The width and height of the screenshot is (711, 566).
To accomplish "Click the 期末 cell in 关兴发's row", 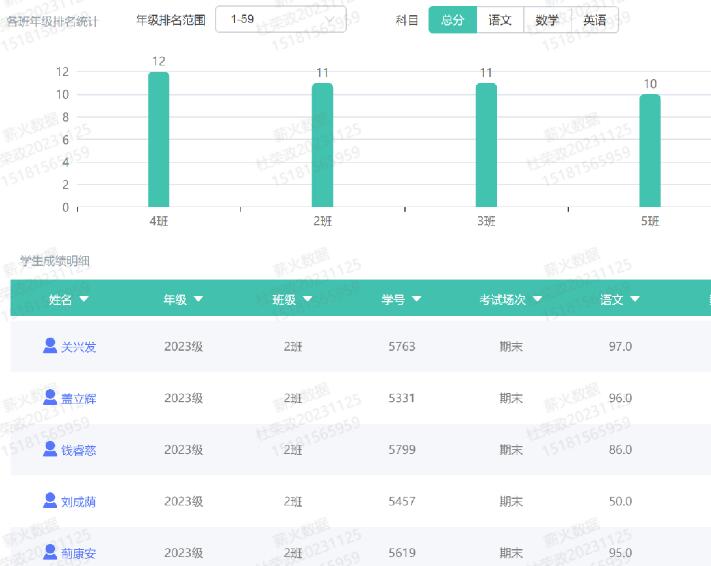I will (511, 346).
